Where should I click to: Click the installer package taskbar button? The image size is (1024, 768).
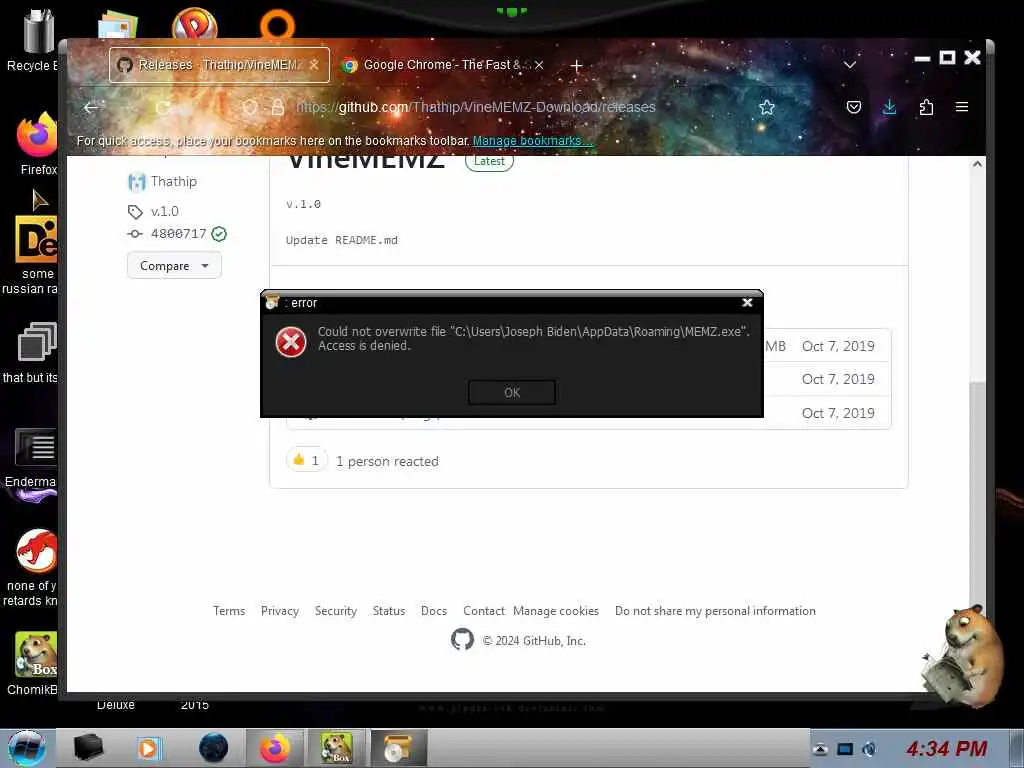coord(398,748)
